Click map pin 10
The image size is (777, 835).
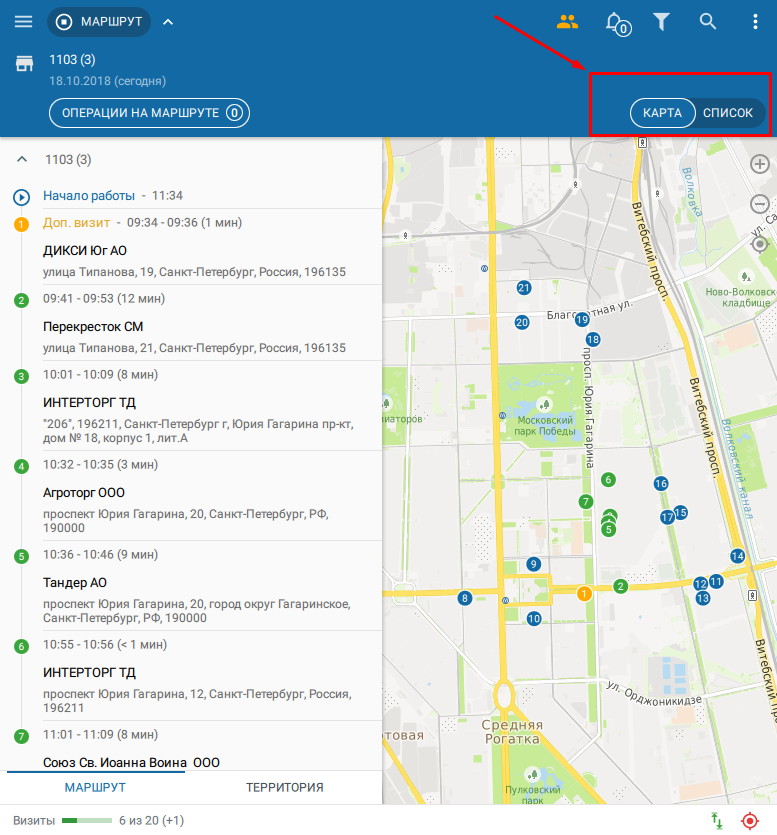coord(534,618)
